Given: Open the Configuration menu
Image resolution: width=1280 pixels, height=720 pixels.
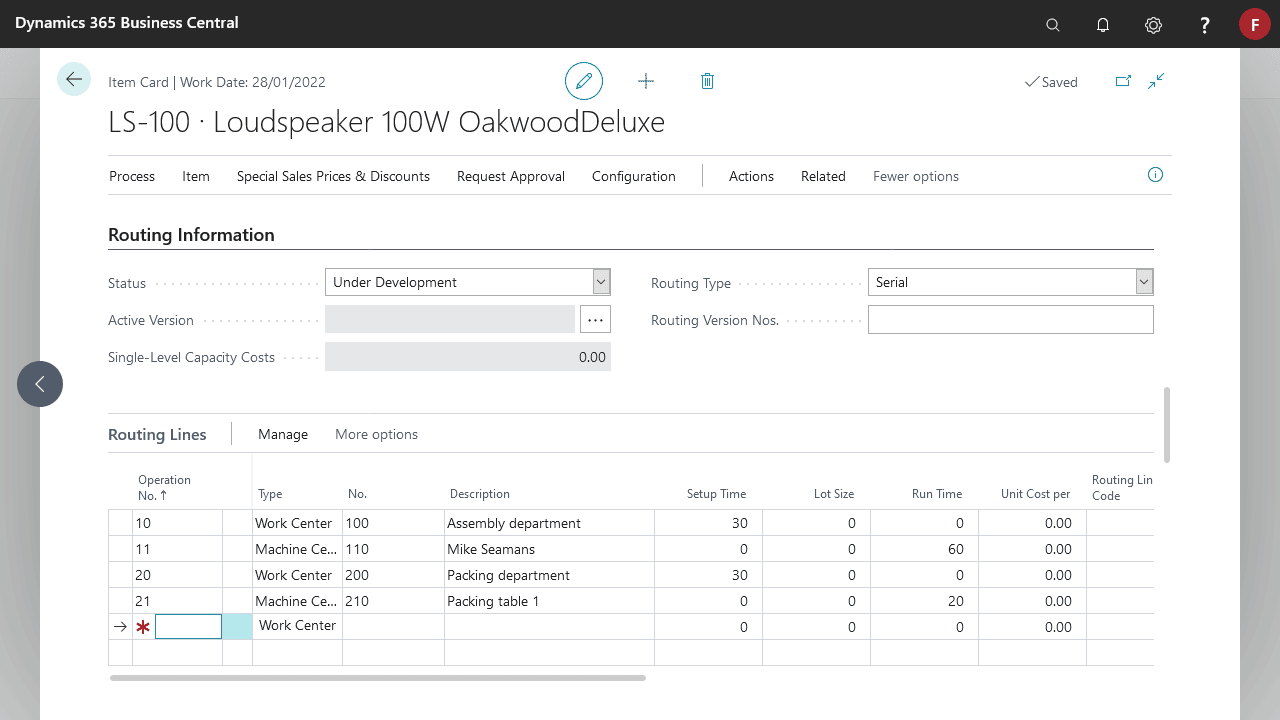Looking at the screenshot, I should 634,176.
